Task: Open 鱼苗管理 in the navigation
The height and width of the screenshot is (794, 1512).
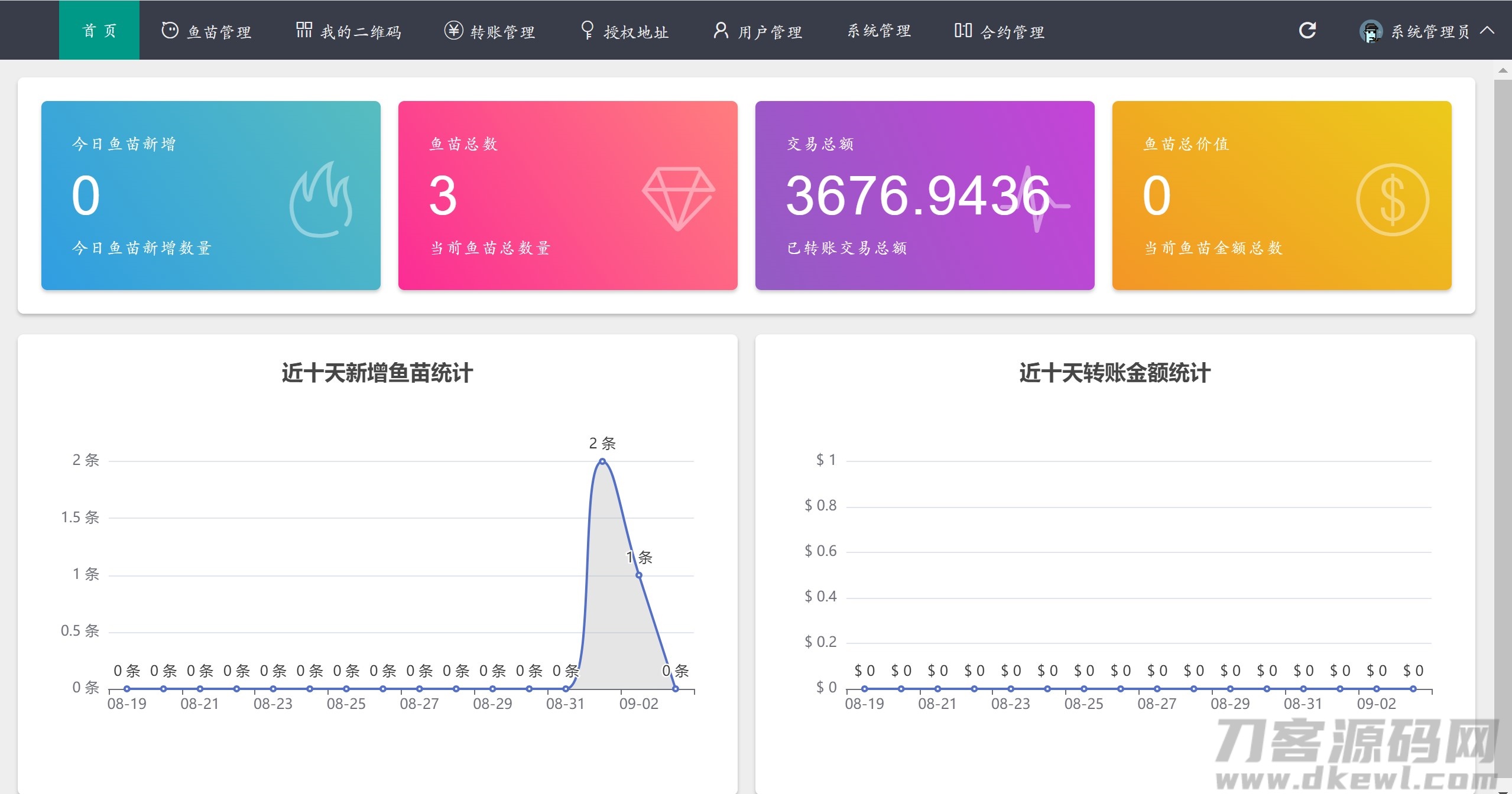Action: click(219, 32)
